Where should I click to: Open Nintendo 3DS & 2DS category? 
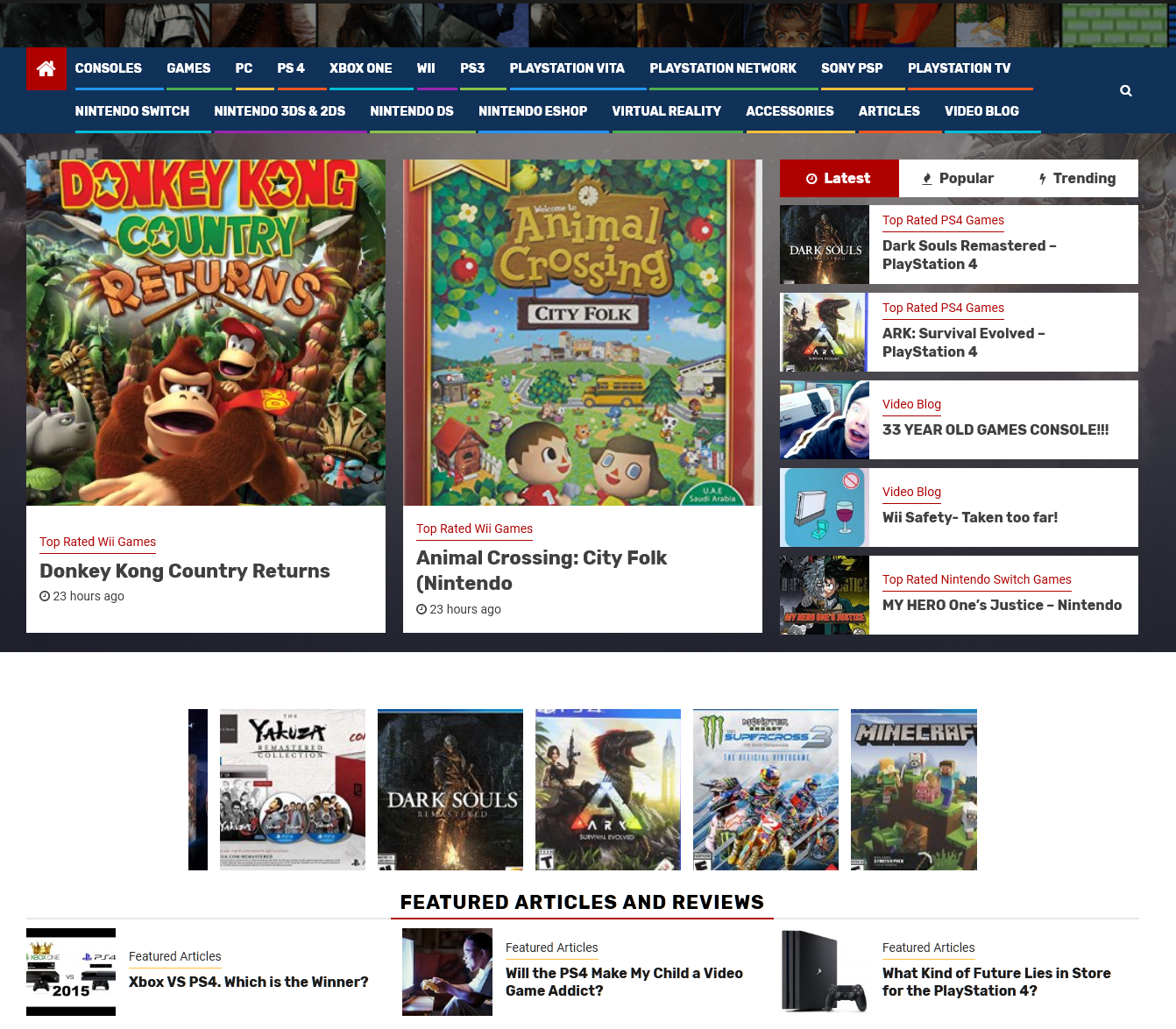click(280, 111)
